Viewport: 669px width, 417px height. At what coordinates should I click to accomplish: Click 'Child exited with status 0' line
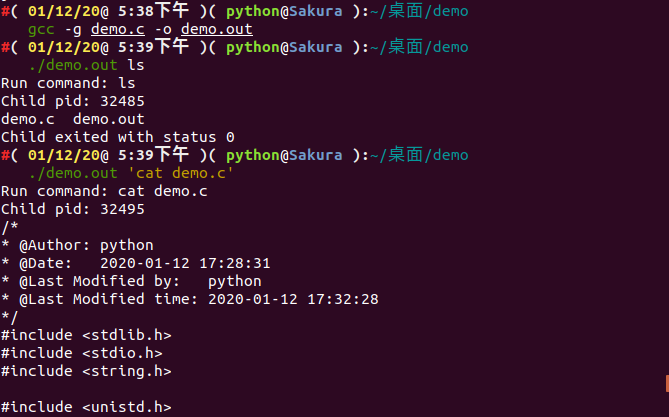coord(117,137)
